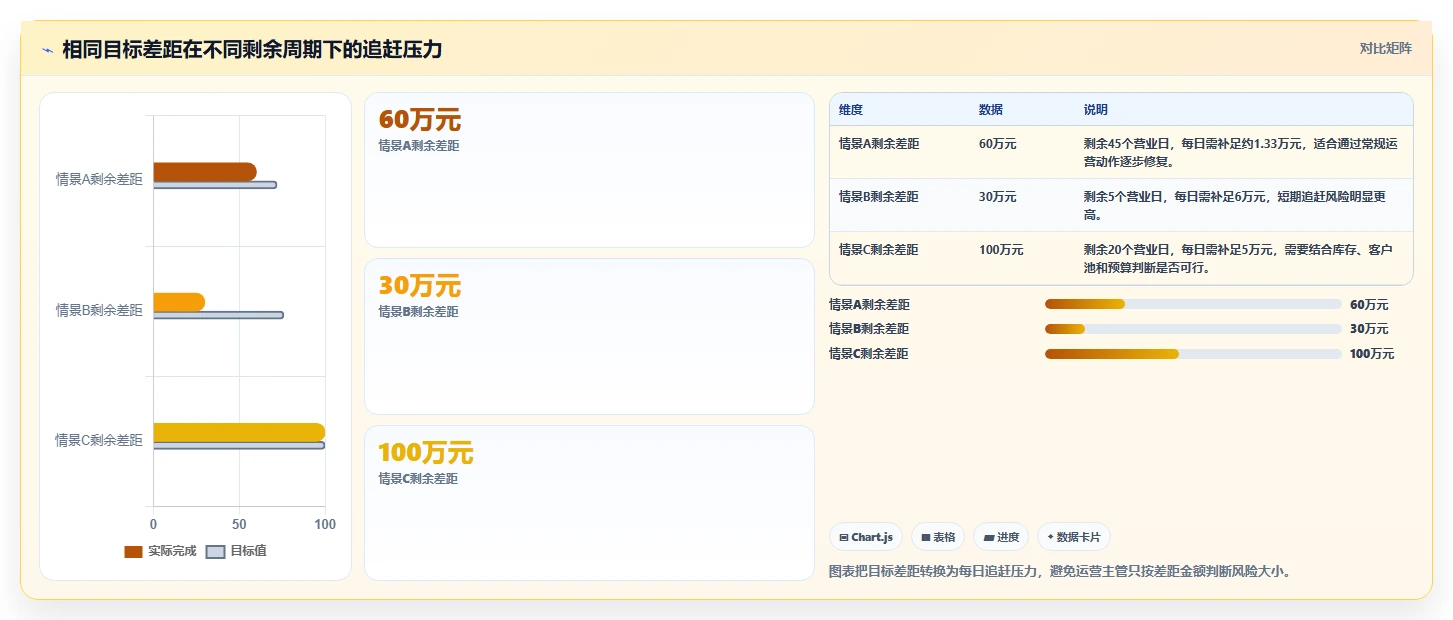
Task: Click the 情景C yellow bar in chart
Action: tap(239, 432)
